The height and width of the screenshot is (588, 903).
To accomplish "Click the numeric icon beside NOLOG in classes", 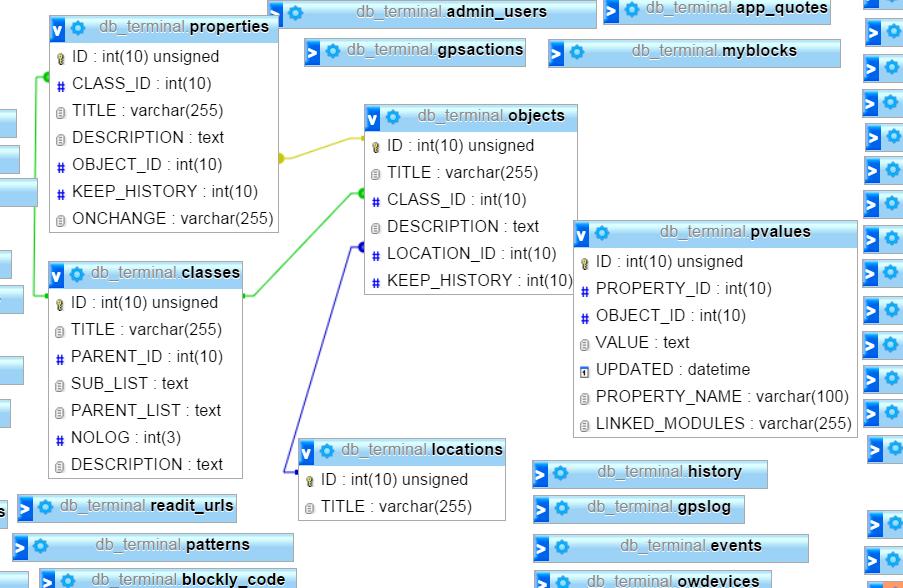I will point(60,441).
